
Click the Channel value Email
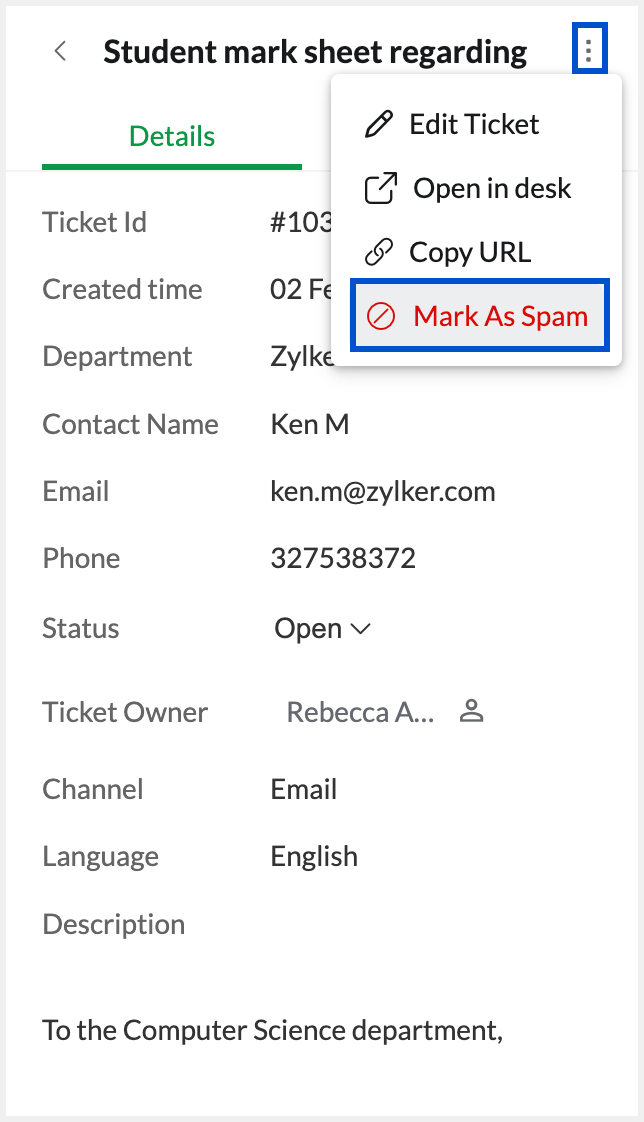304,789
